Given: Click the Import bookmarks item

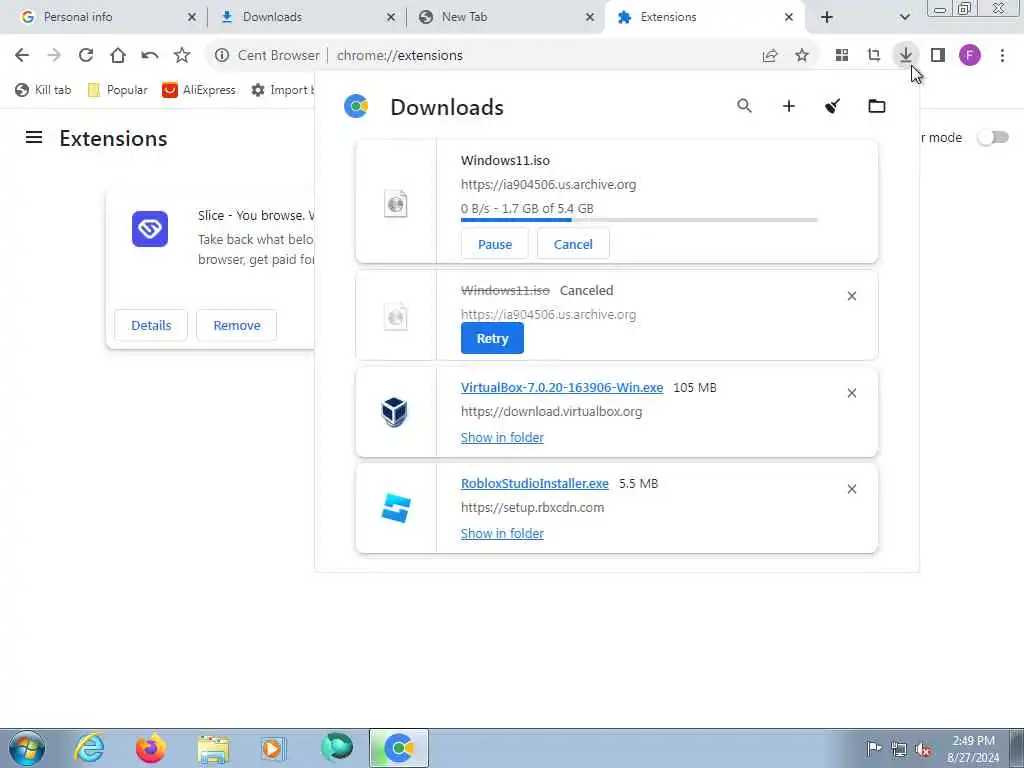Looking at the screenshot, I should pos(282,90).
